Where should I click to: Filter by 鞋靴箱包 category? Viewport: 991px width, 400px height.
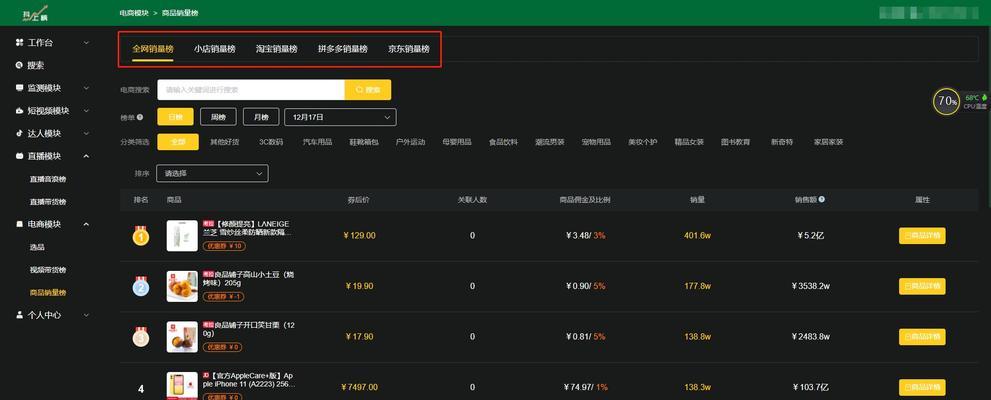(x=364, y=142)
